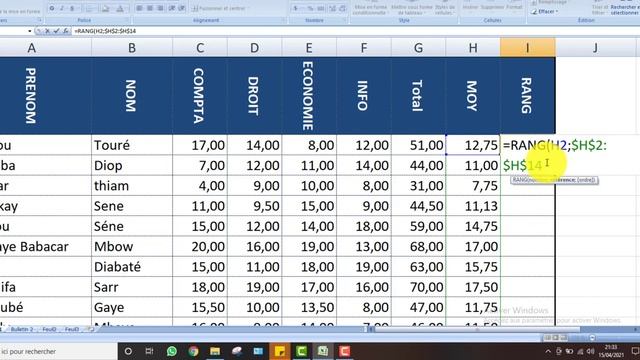The image size is (640, 360).
Task: Confirm the formula with the checkmark icon
Action: 56,31
